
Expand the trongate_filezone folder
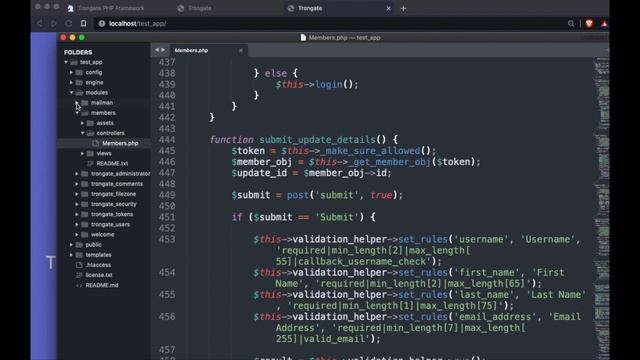pos(77,194)
